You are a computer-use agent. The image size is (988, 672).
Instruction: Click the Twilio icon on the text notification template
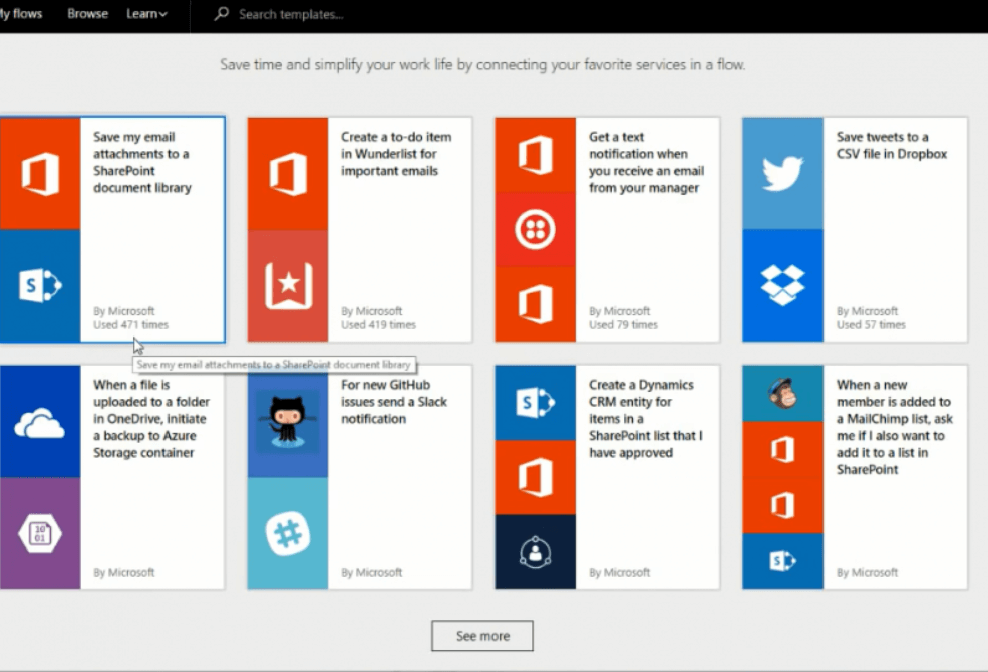(x=534, y=230)
